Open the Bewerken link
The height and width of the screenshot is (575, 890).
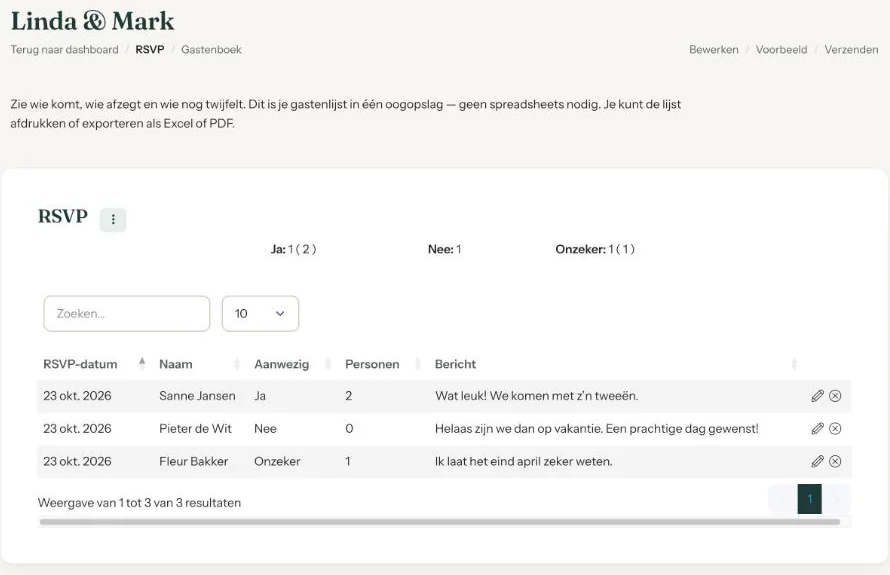coord(713,49)
